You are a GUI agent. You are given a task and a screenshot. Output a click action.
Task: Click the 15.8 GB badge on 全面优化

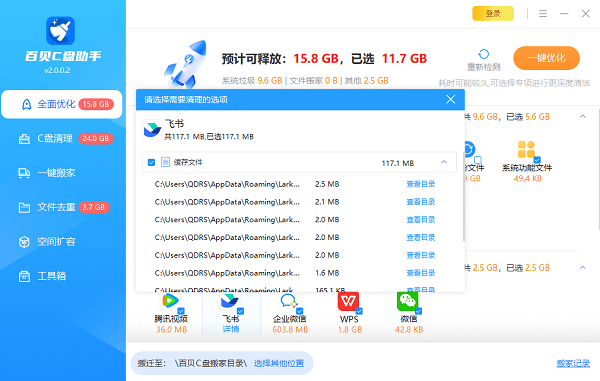point(96,104)
